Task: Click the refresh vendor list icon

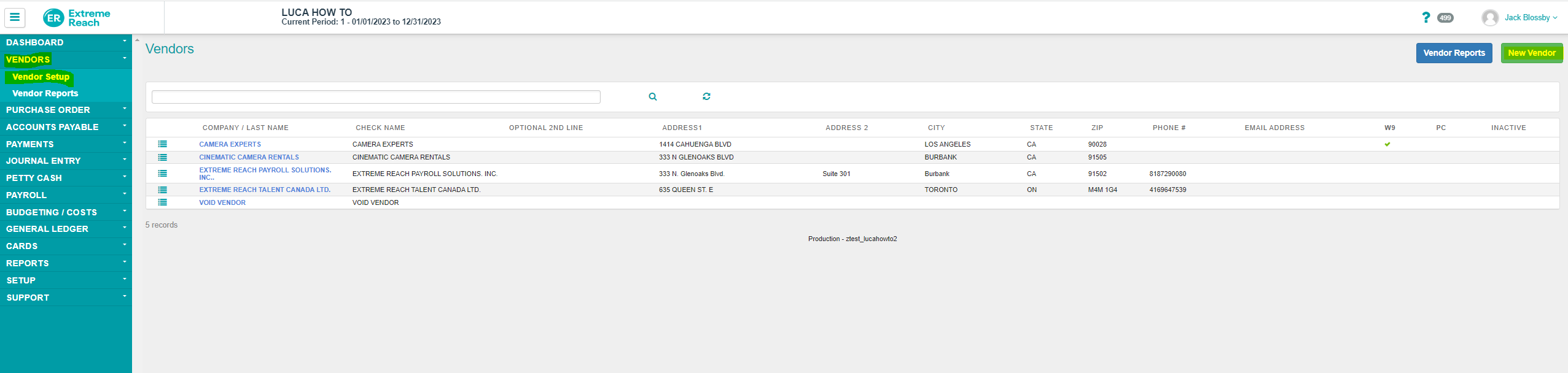Action: click(x=706, y=97)
